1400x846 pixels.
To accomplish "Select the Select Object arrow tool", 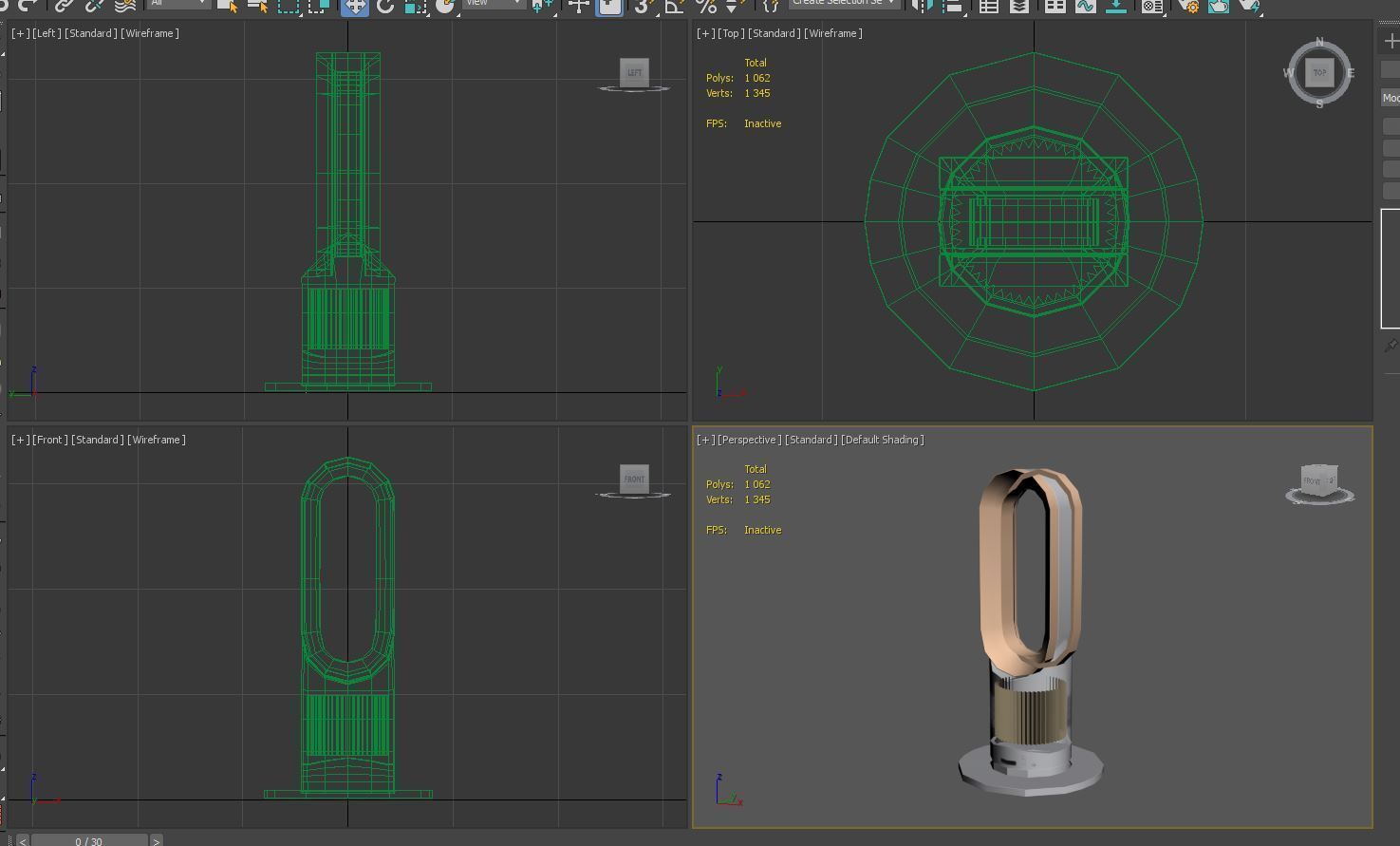I will point(228,8).
